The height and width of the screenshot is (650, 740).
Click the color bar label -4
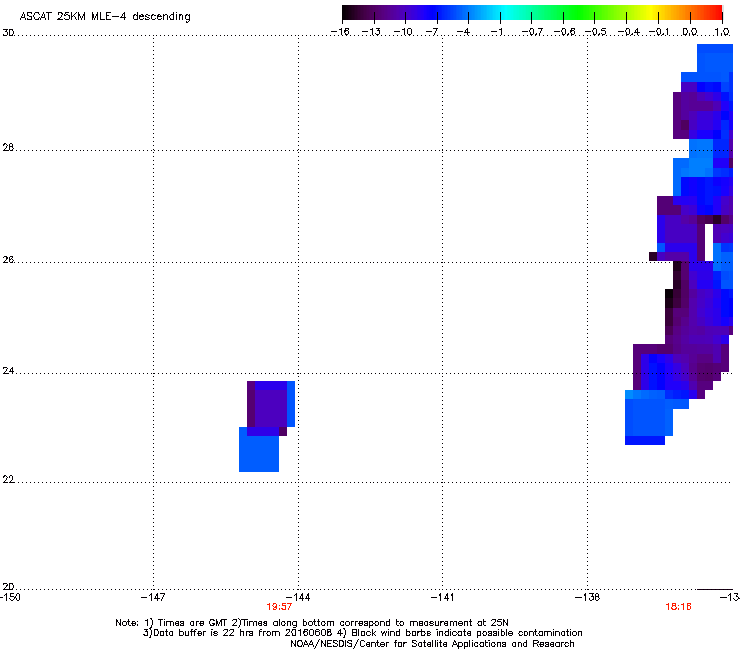(x=463, y=32)
